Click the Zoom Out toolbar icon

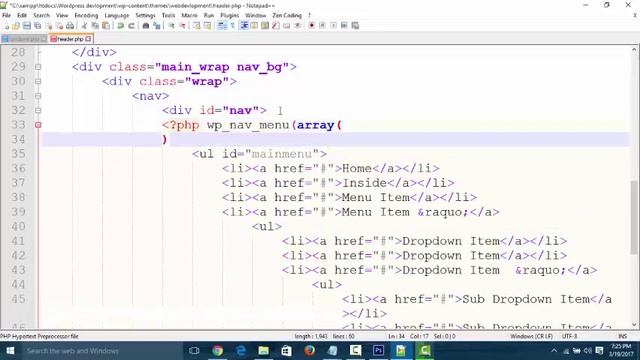click(x=182, y=26)
